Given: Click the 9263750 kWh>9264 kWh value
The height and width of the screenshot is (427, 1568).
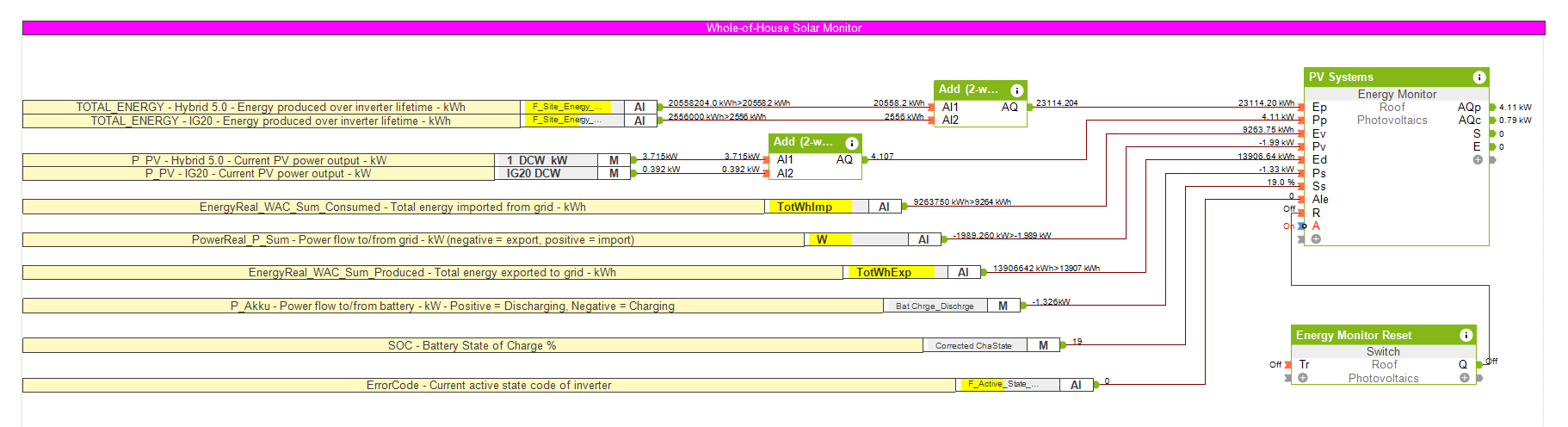Looking at the screenshot, I should tap(962, 202).
